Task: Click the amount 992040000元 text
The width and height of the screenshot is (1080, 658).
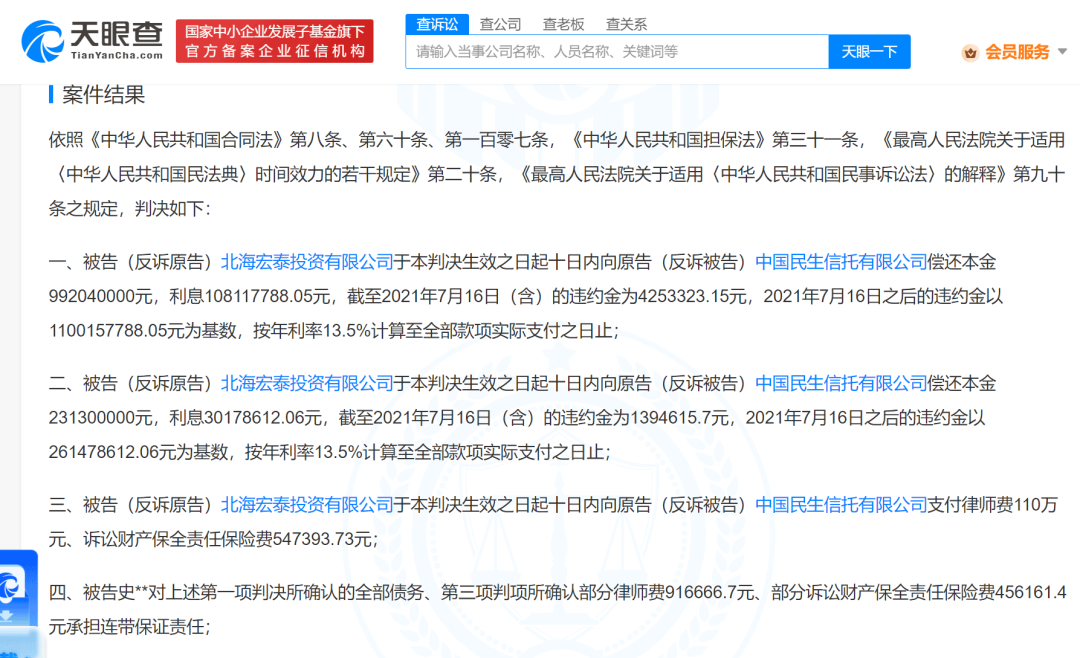Action: 100,296
